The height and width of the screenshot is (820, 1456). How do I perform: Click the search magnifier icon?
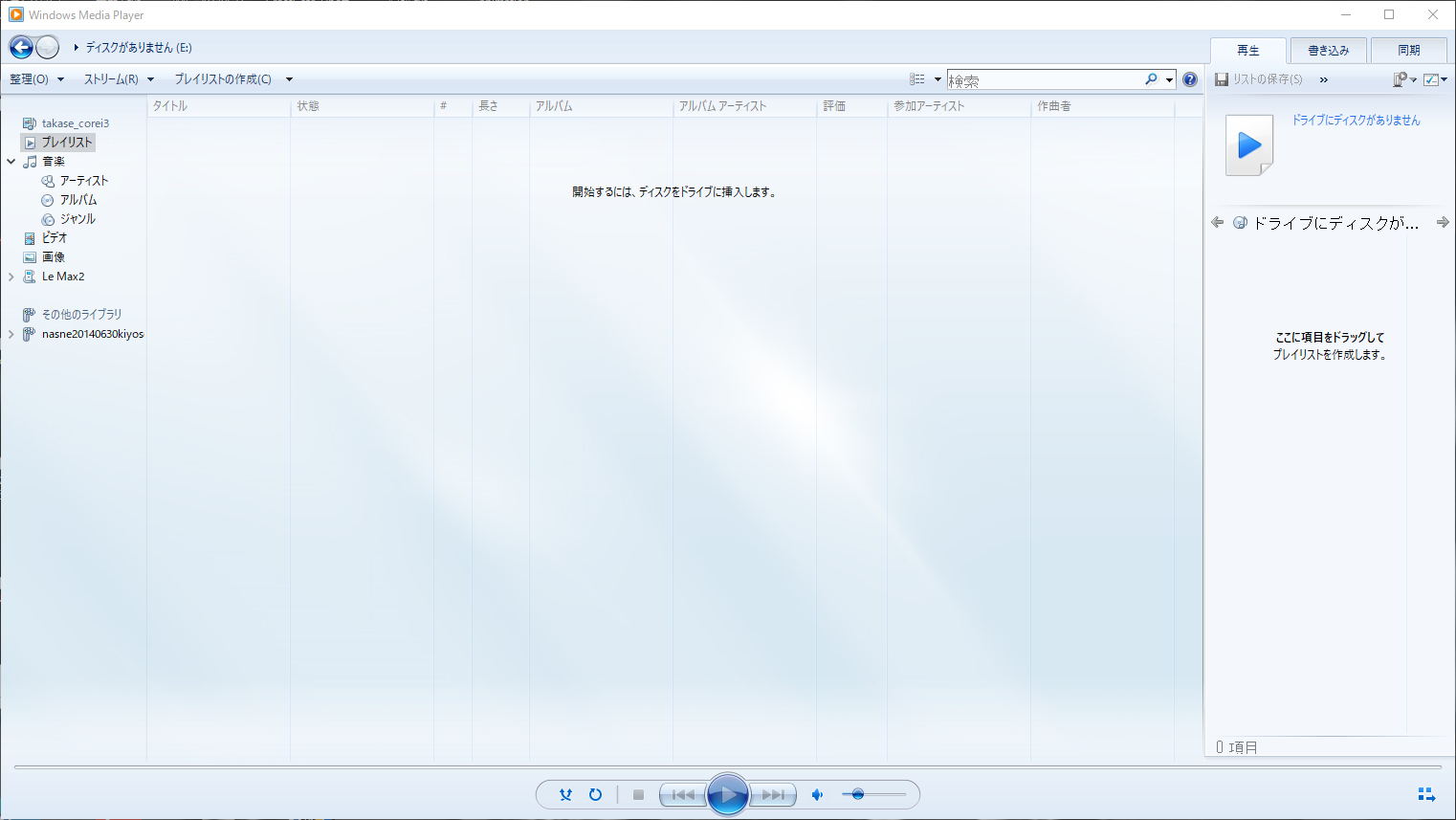(x=1151, y=79)
